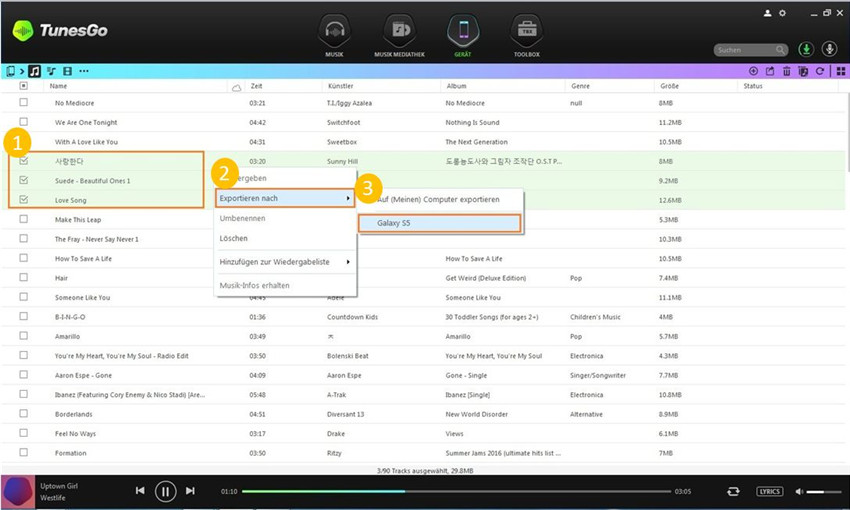Mute the volume speaker icon
Image resolution: width=850 pixels, height=510 pixels.
tap(799, 492)
